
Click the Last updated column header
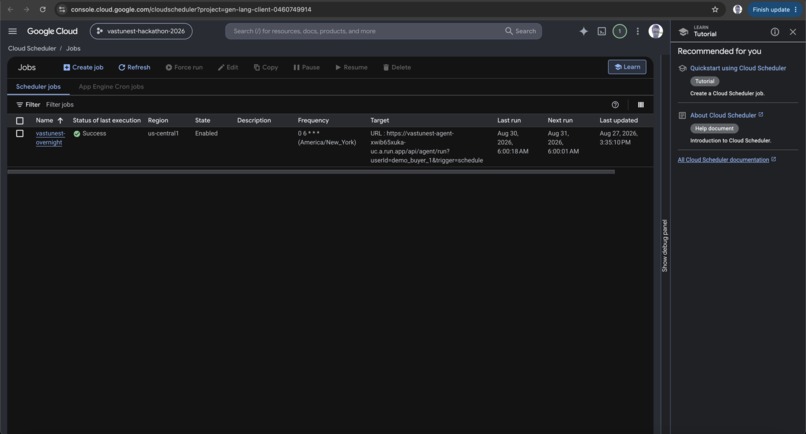click(x=618, y=120)
